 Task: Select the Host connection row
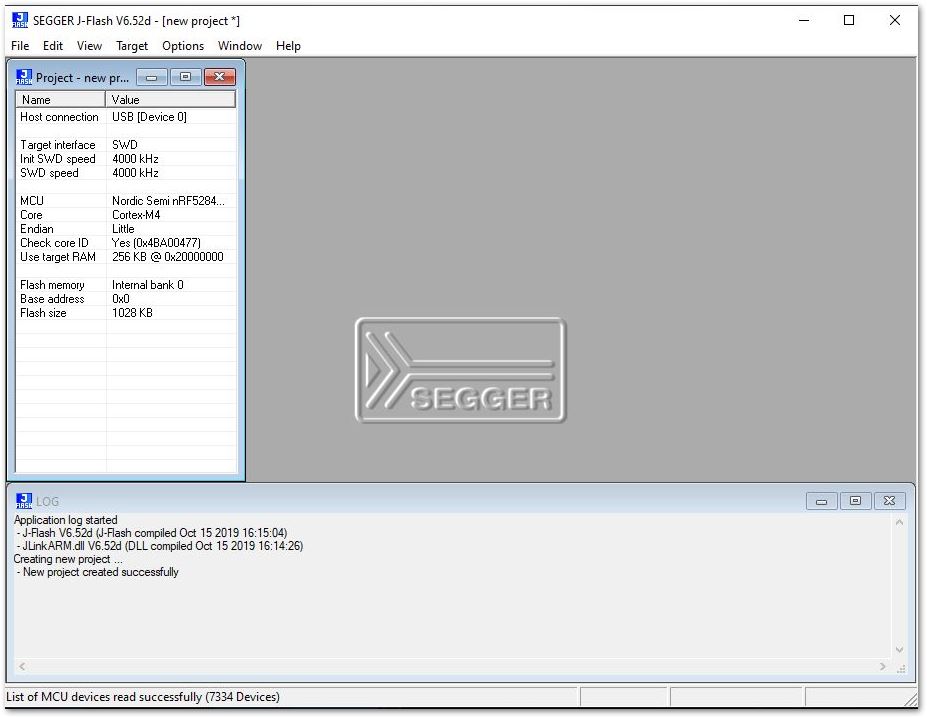coord(126,117)
